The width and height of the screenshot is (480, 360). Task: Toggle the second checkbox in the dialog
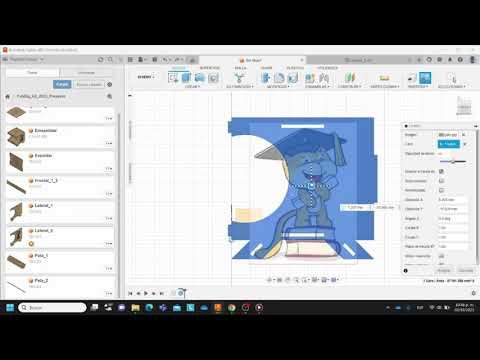click(441, 181)
